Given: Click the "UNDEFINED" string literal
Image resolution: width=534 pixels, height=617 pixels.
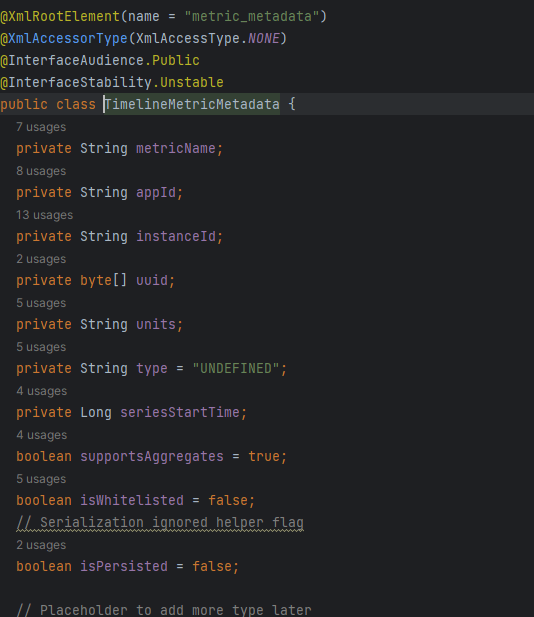Looking at the screenshot, I should pos(236,369).
